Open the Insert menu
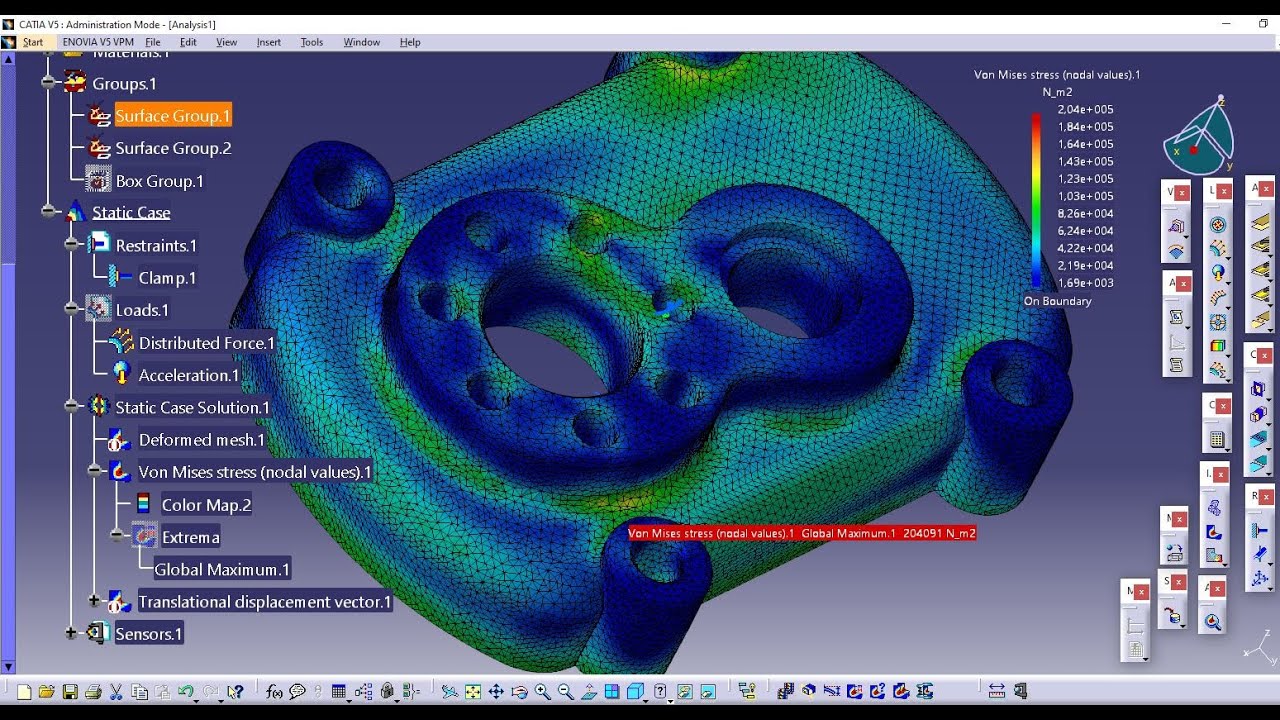The width and height of the screenshot is (1280, 720). [268, 42]
